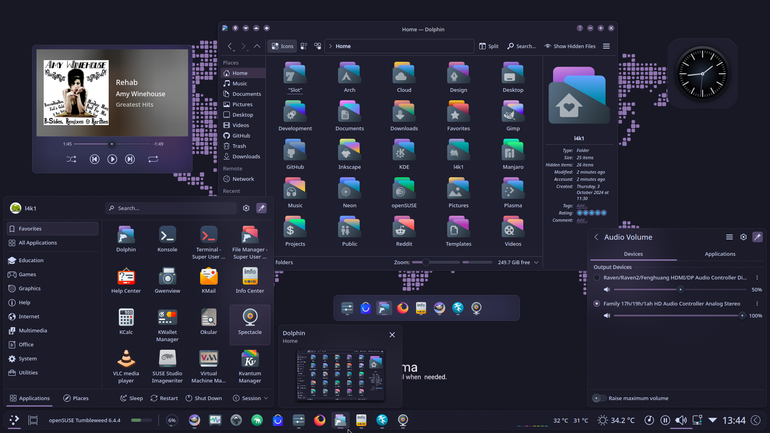Click Firefox icon in the taskbar
The width and height of the screenshot is (770, 433).
pos(319,420)
